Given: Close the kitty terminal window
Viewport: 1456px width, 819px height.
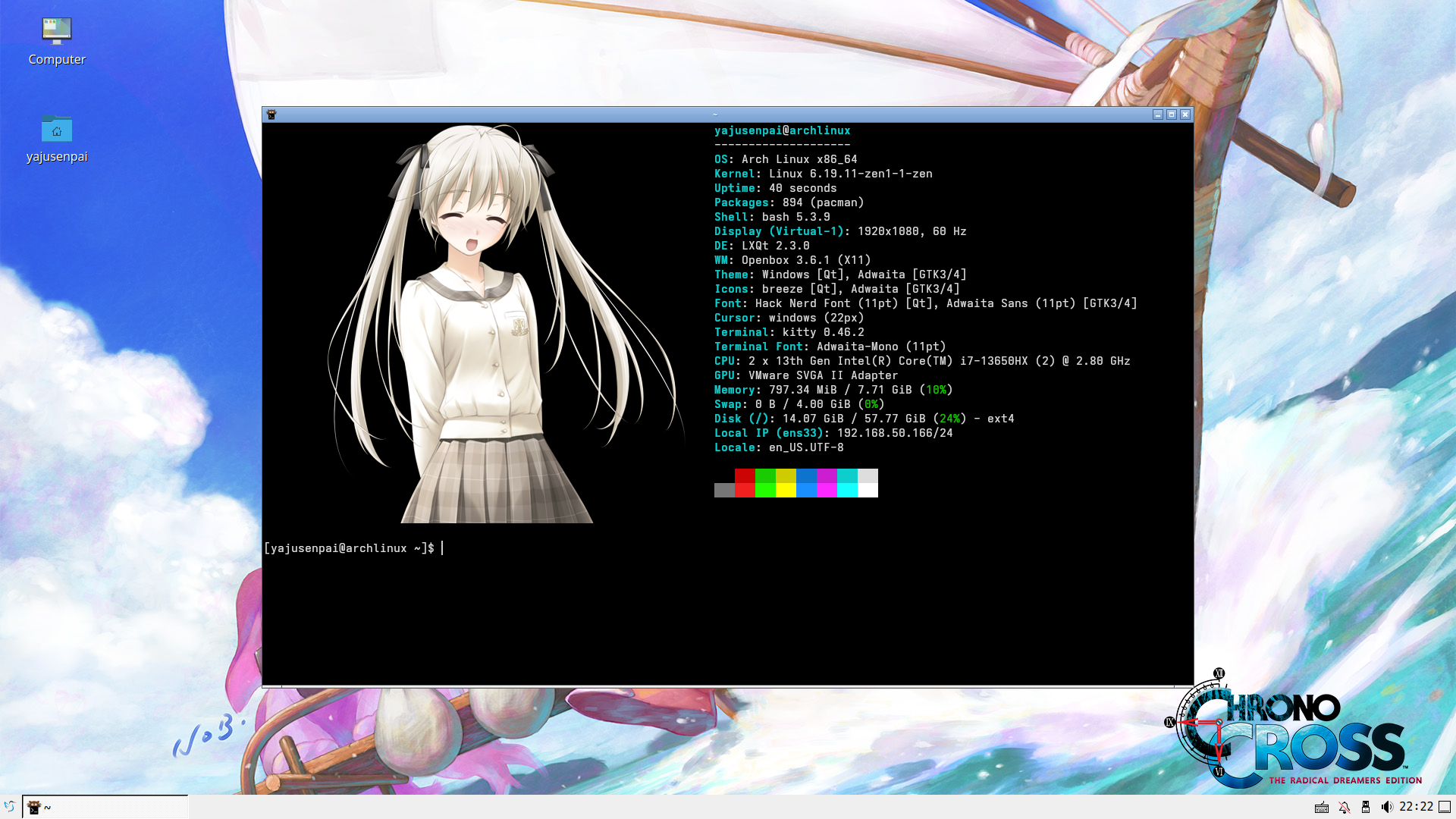Looking at the screenshot, I should [1185, 115].
